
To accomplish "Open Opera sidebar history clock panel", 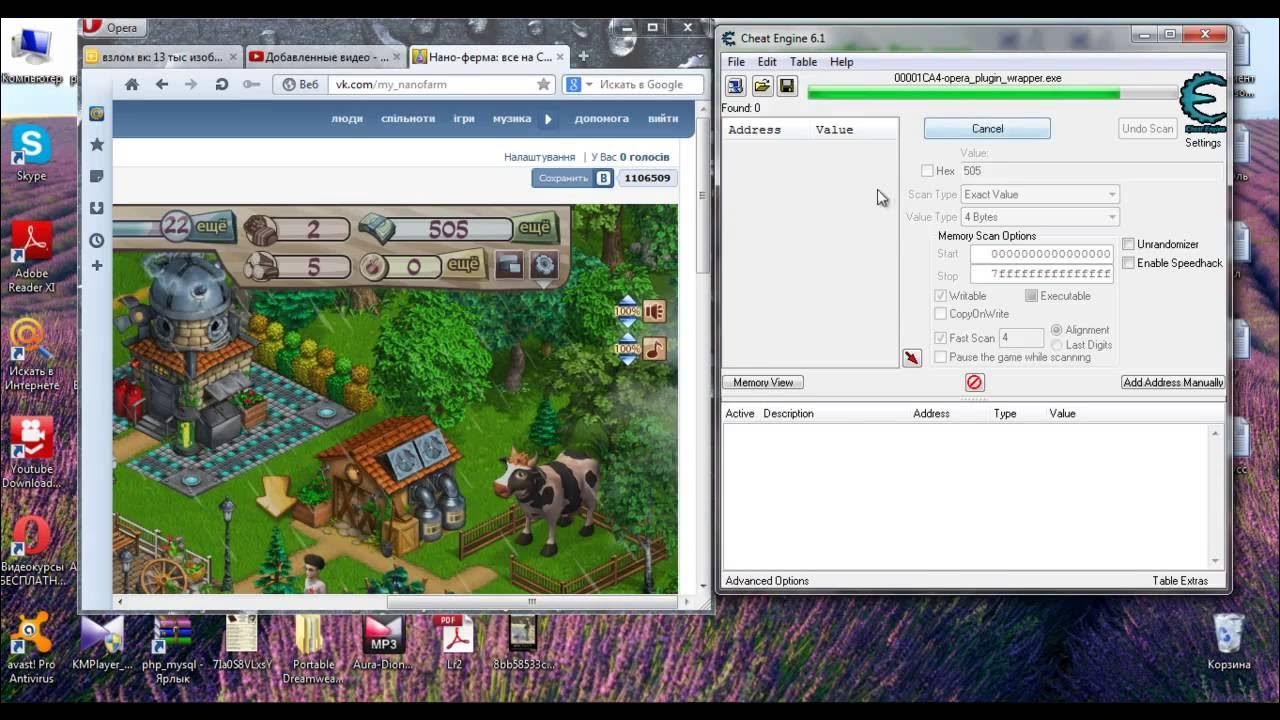I will pyautogui.click(x=97, y=240).
